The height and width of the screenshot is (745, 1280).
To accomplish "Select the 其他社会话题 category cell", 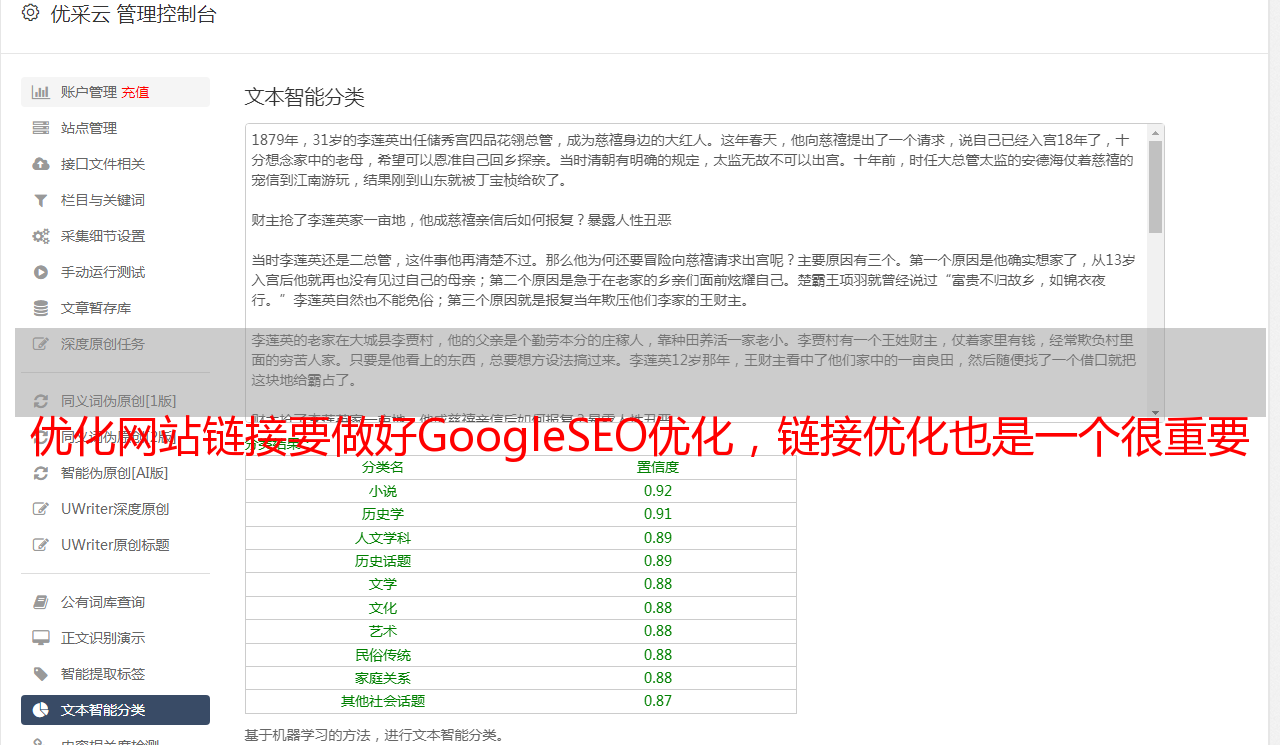I will [x=383, y=701].
